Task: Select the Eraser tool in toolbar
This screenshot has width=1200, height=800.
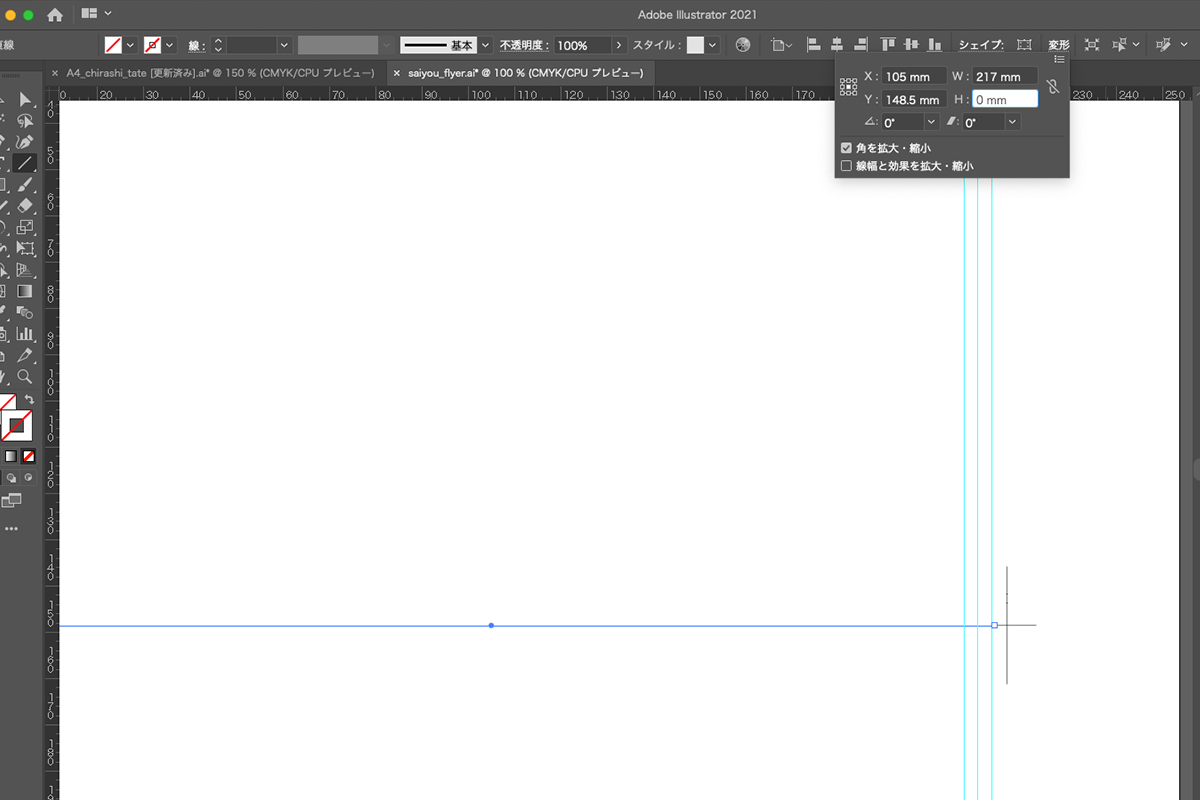Action: 25,206
